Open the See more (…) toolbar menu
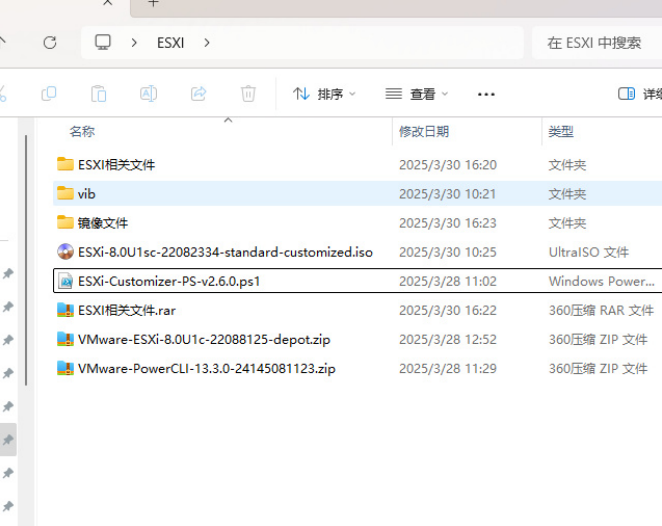The height and width of the screenshot is (526, 662). [486, 94]
